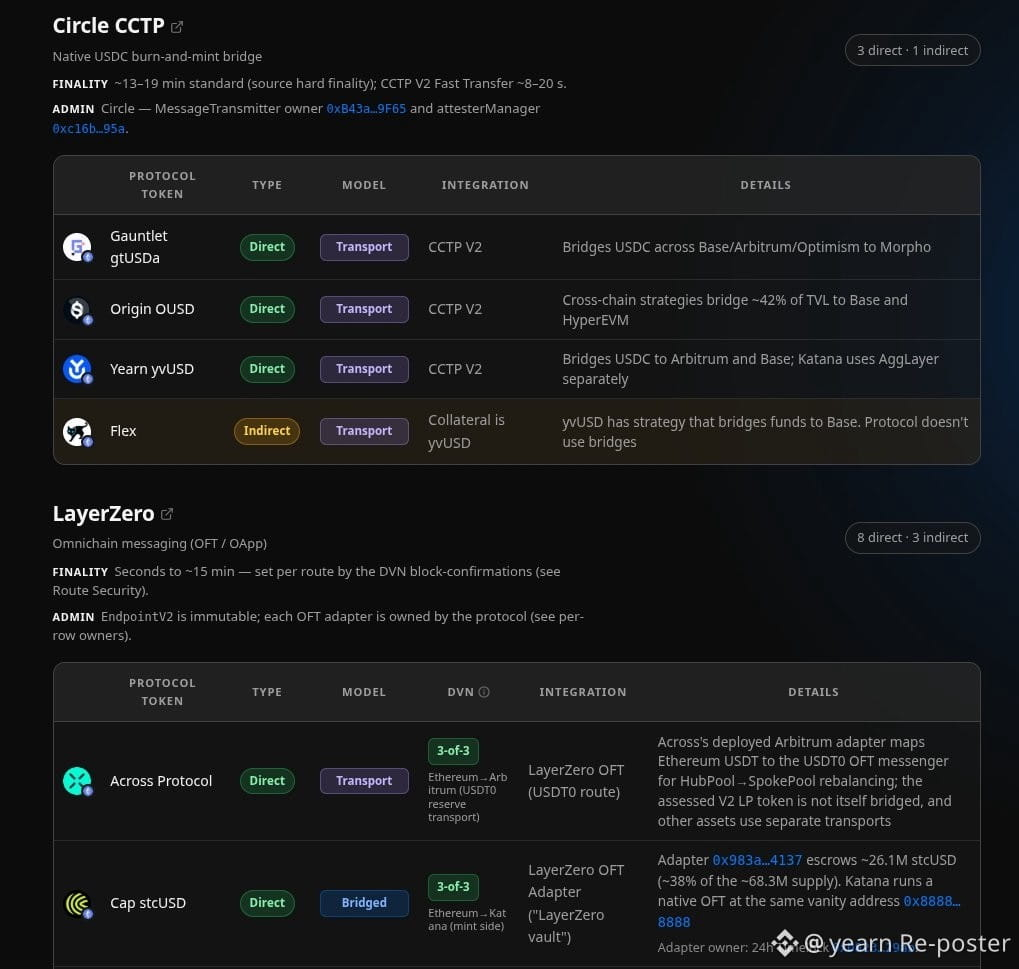Click Indirect badge in Flex row

(x=266, y=432)
